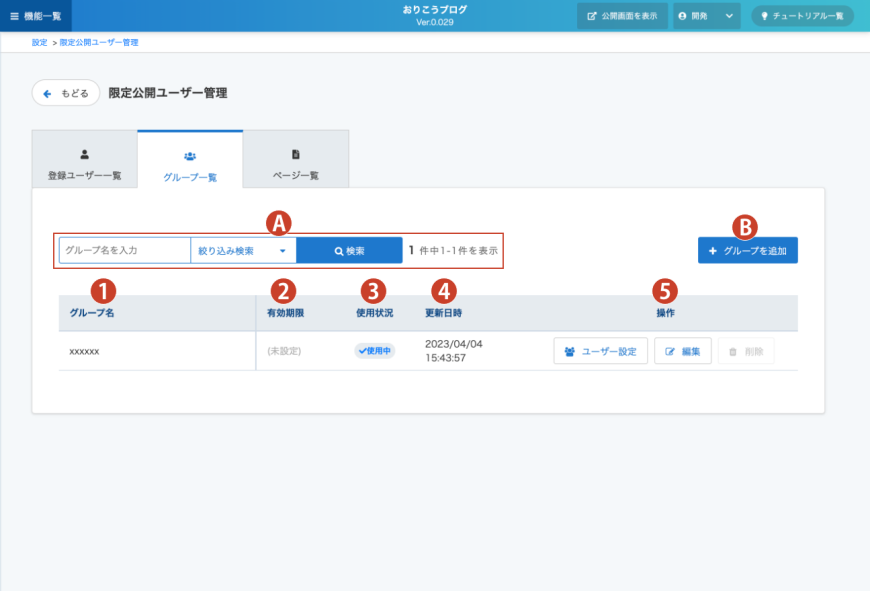
Task: Sort by the グループ名 column header
Action: (x=90, y=313)
